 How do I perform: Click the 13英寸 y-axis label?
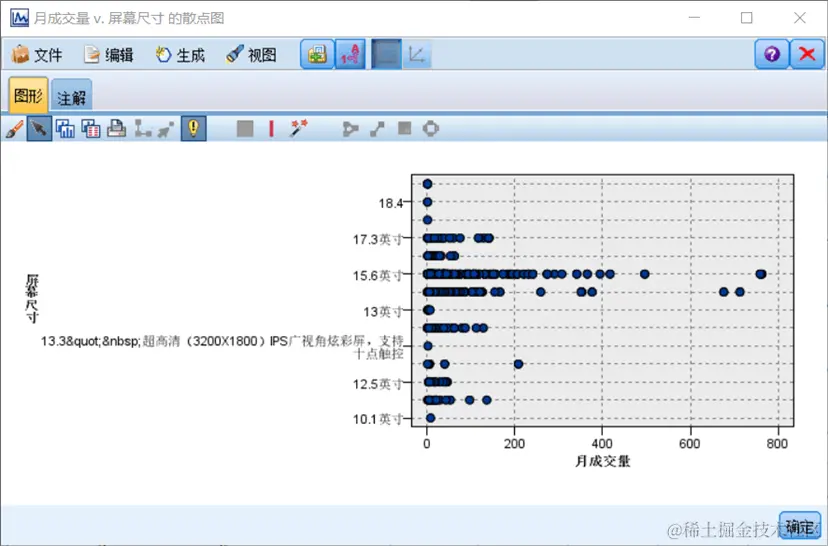pos(383,312)
